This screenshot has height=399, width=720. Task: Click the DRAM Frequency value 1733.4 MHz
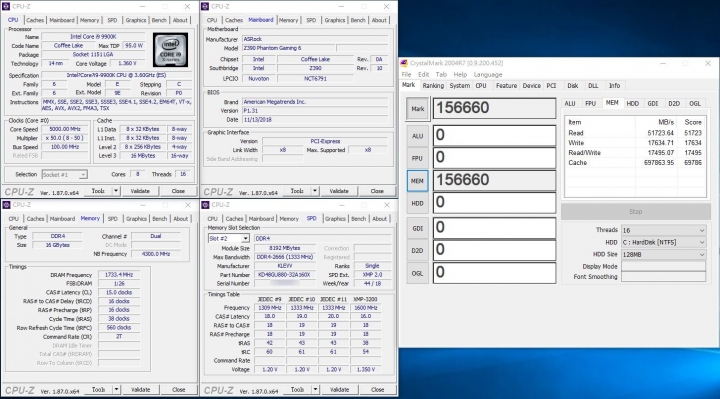(119, 275)
